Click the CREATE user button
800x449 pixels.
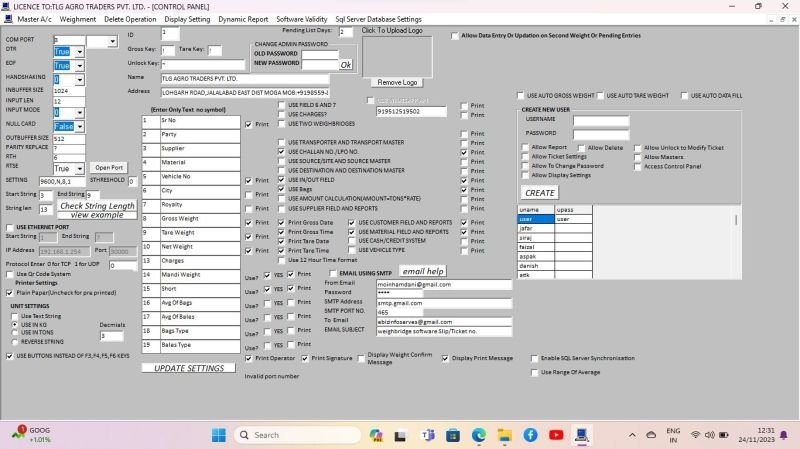coord(540,193)
